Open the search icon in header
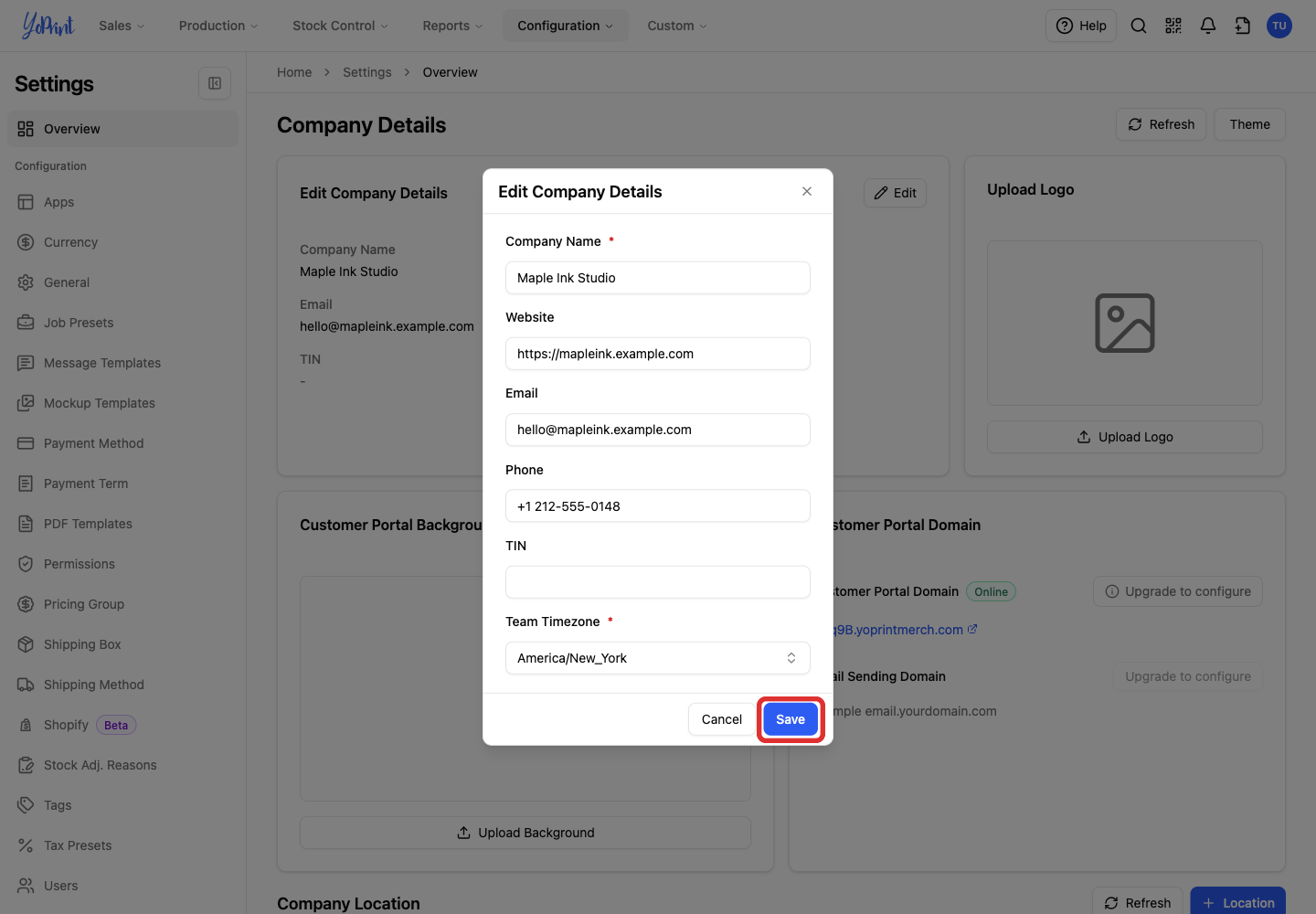The image size is (1316, 914). pyautogui.click(x=1139, y=26)
